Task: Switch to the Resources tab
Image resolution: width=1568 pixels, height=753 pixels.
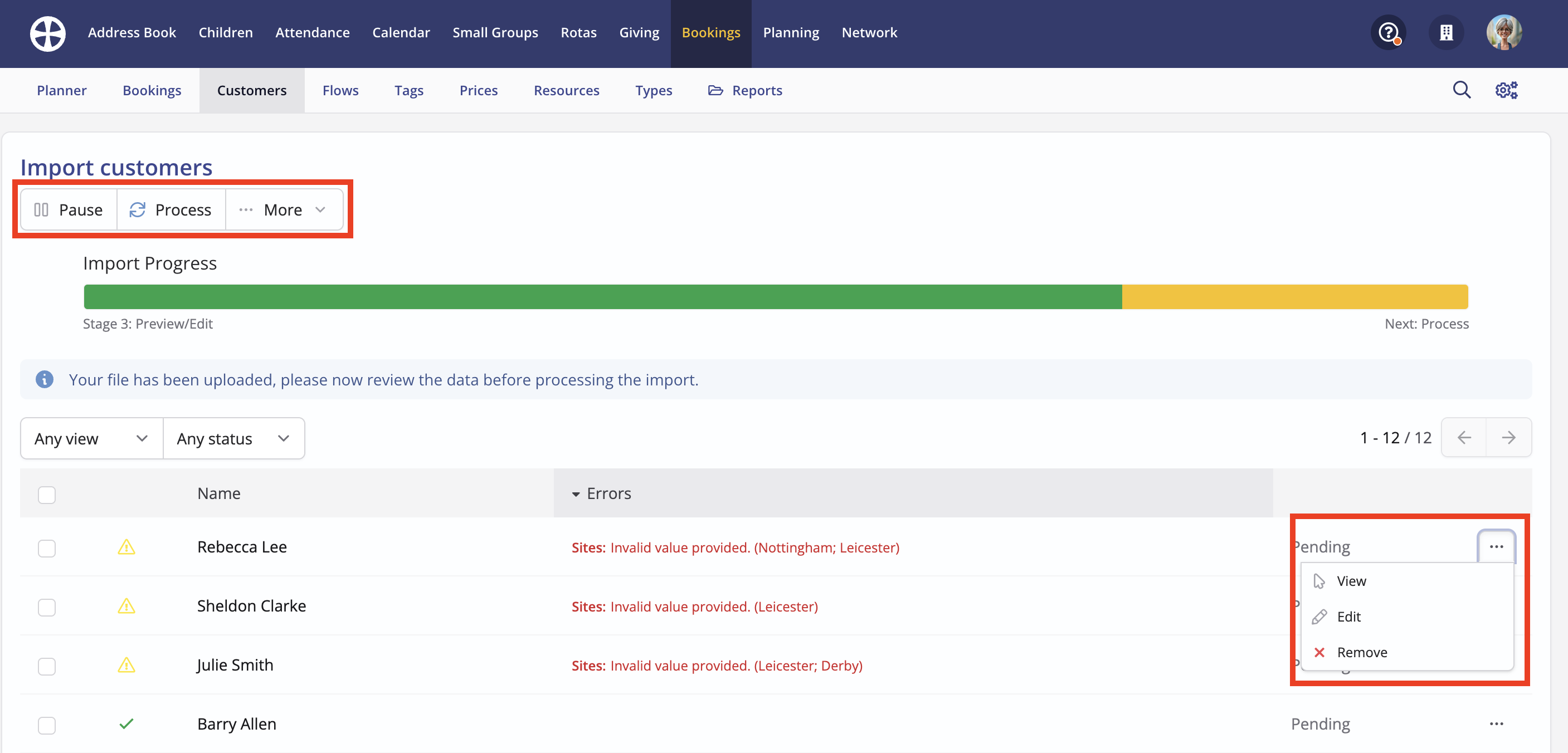Action: (567, 90)
